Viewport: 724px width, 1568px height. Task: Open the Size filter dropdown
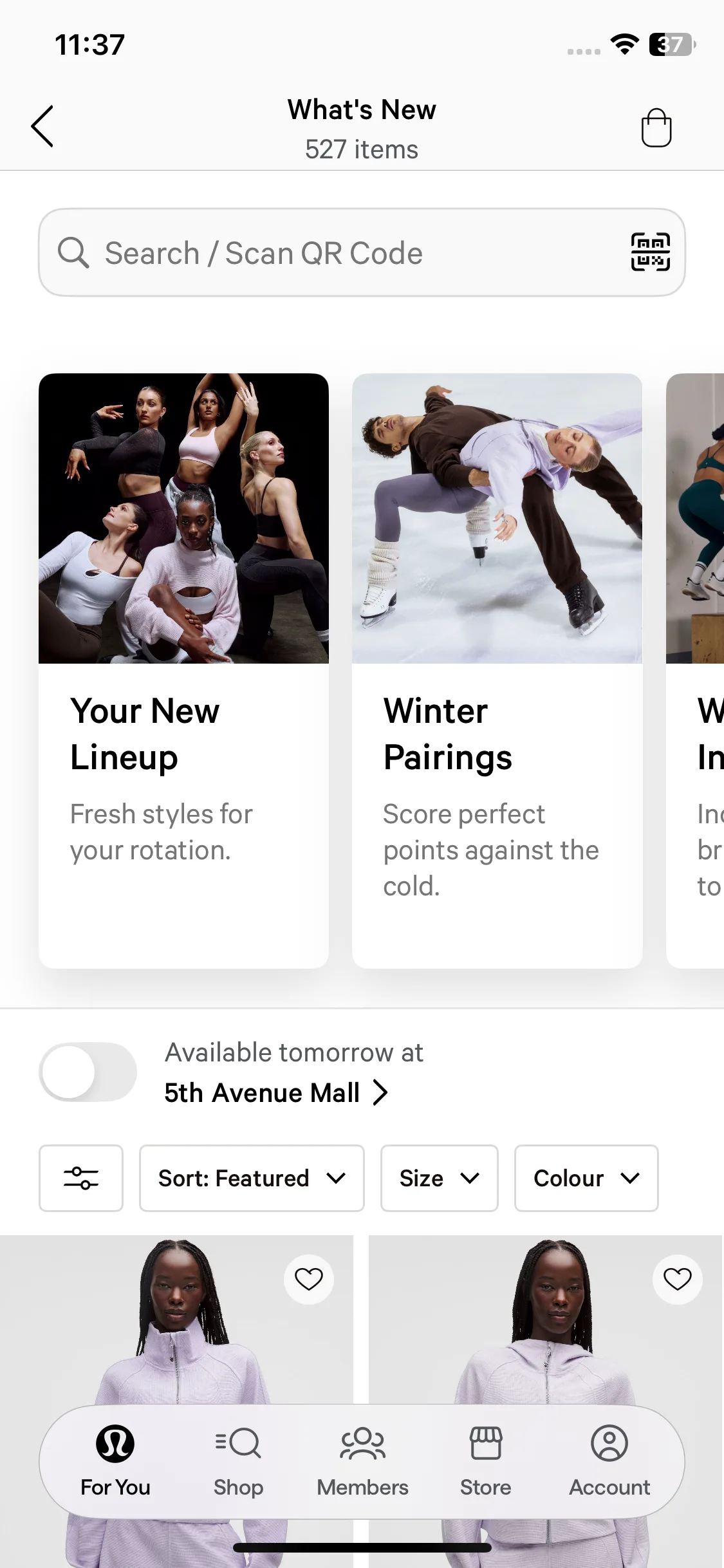coord(440,1178)
